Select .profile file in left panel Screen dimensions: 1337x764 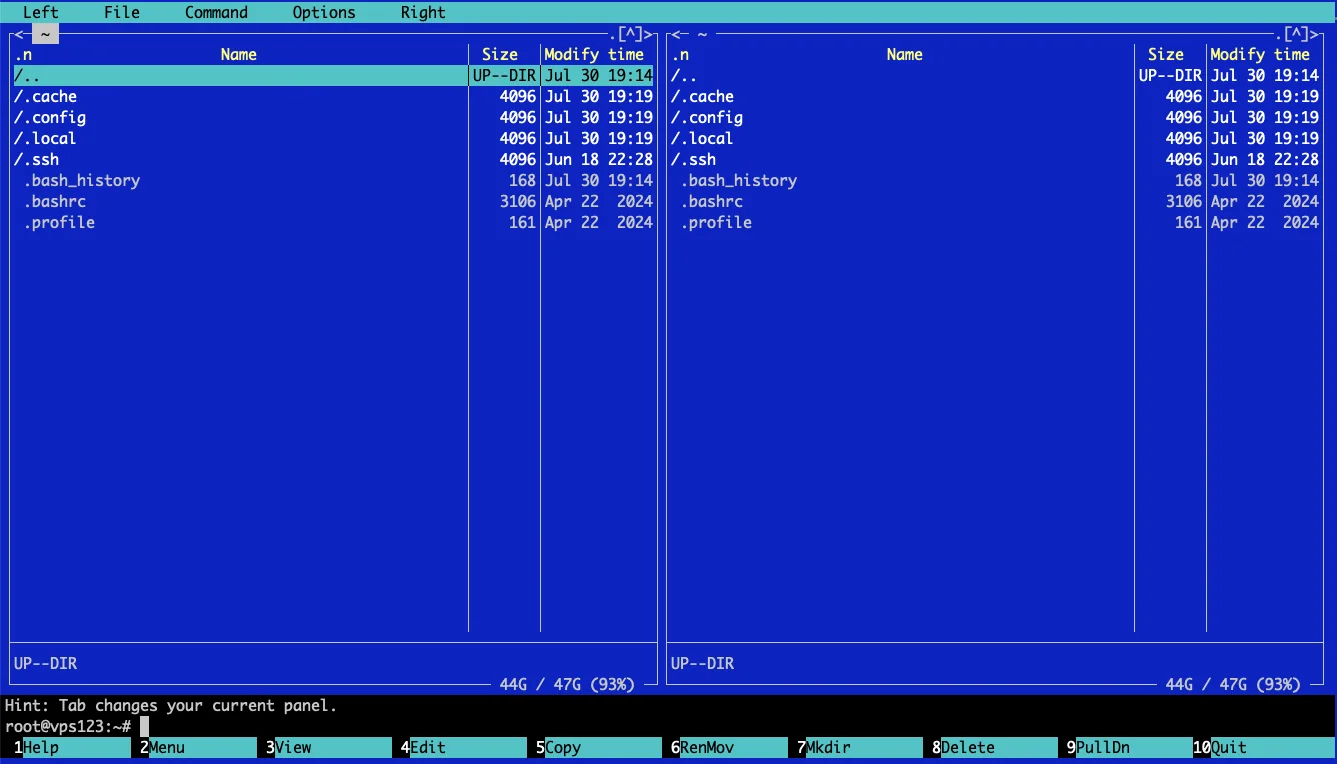click(334, 223)
